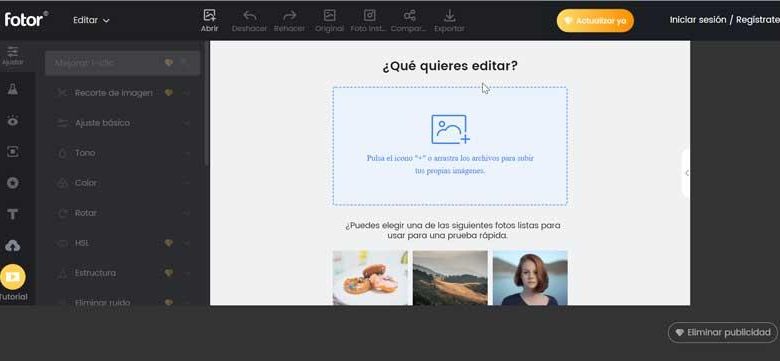Expand the Rotar section

tap(123, 213)
